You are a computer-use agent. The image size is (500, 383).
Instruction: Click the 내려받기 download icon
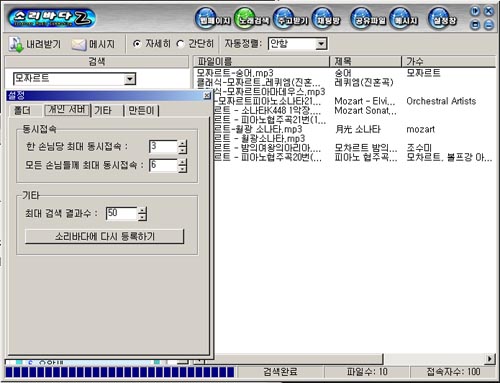(x=16, y=44)
